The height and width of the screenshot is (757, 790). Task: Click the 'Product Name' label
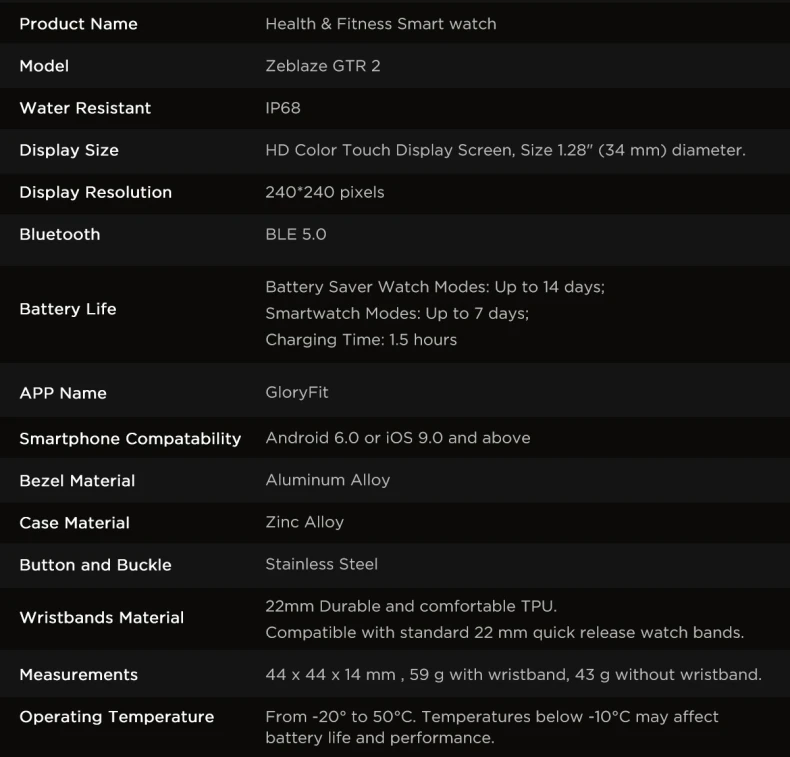point(78,24)
